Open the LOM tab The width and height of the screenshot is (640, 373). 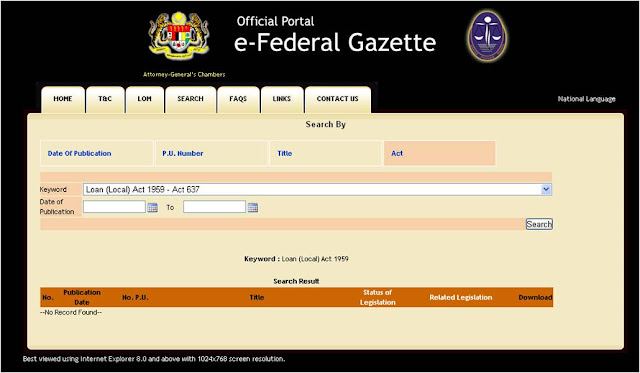click(144, 99)
